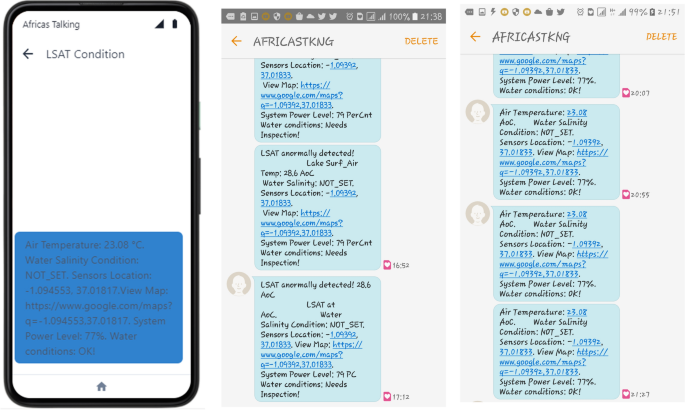The image size is (685, 410).
Task: Select the 21:27 message timestamp
Action: [x=640, y=394]
